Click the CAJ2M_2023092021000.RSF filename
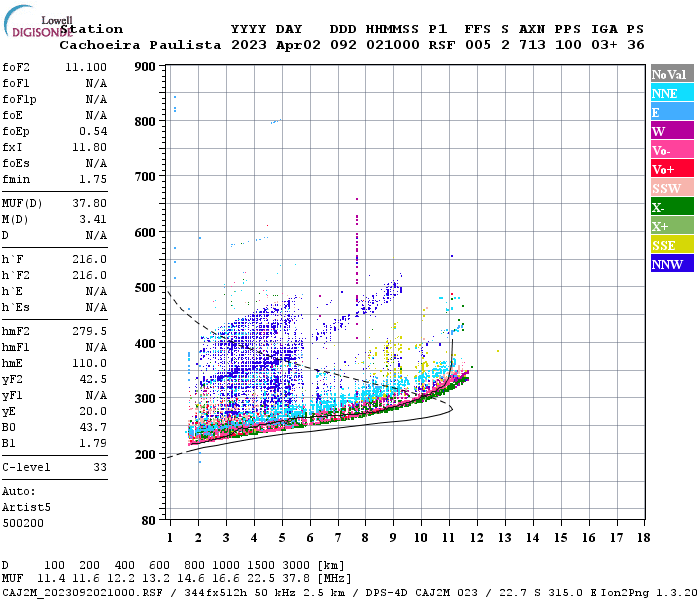 (x=82, y=593)
